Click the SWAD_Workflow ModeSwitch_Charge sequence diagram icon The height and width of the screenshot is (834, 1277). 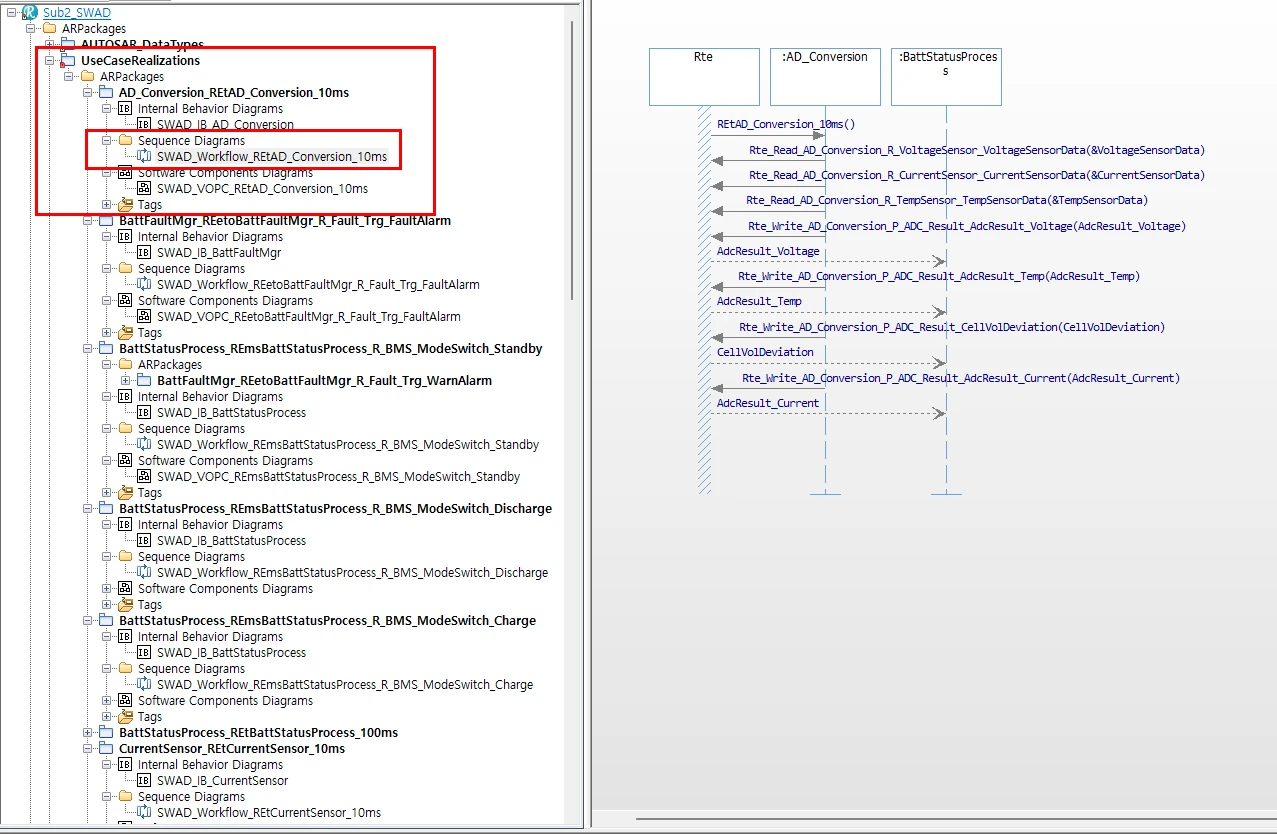tap(144, 685)
